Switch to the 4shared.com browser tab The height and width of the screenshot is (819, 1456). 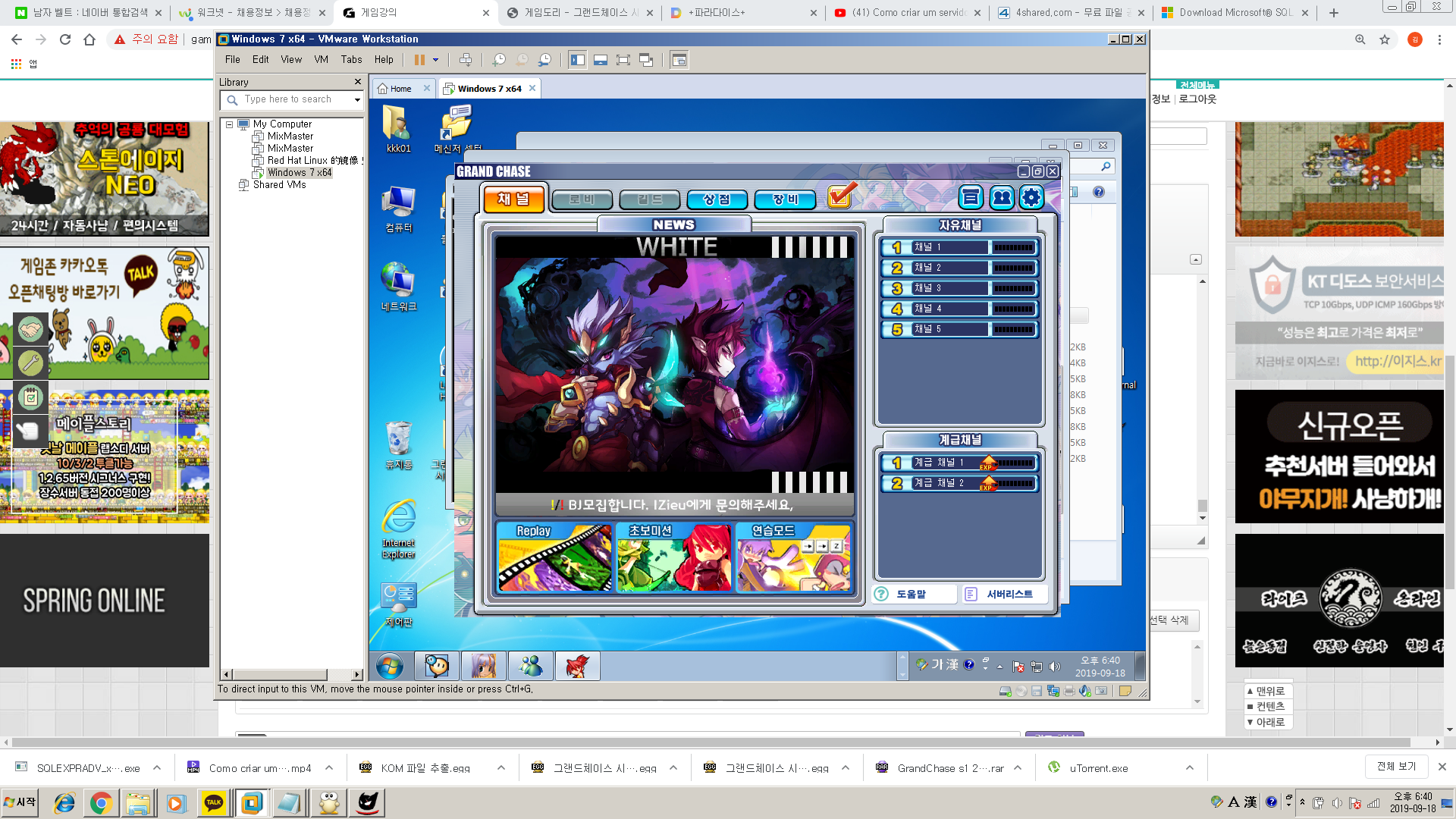1072,13
